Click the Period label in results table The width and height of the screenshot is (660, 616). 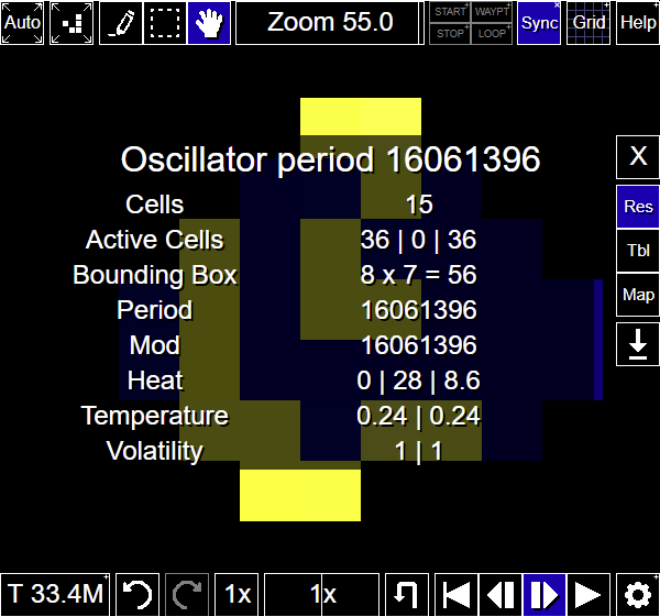(154, 310)
